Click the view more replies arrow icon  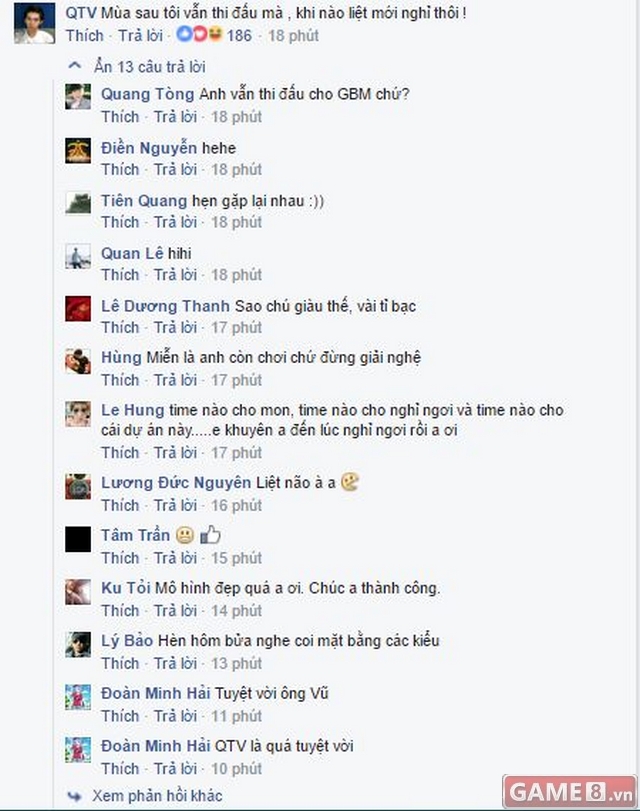pos(75,796)
